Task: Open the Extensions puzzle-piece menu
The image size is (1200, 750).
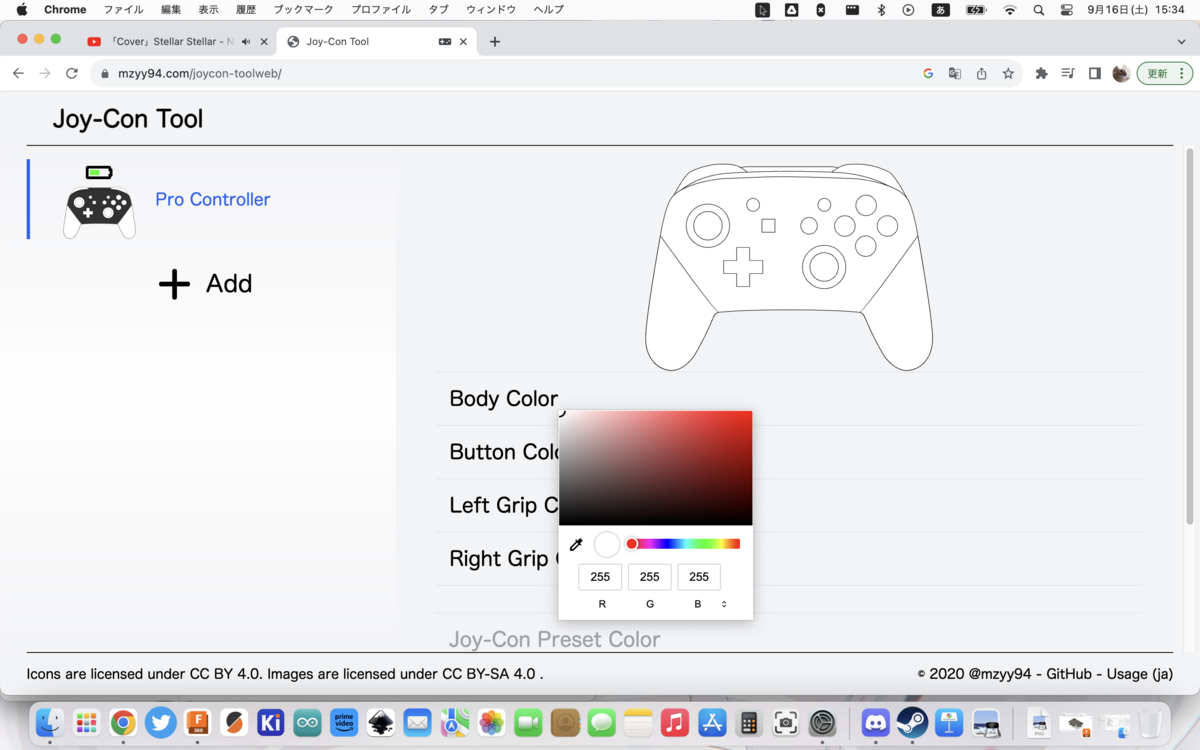Action: [1041, 73]
